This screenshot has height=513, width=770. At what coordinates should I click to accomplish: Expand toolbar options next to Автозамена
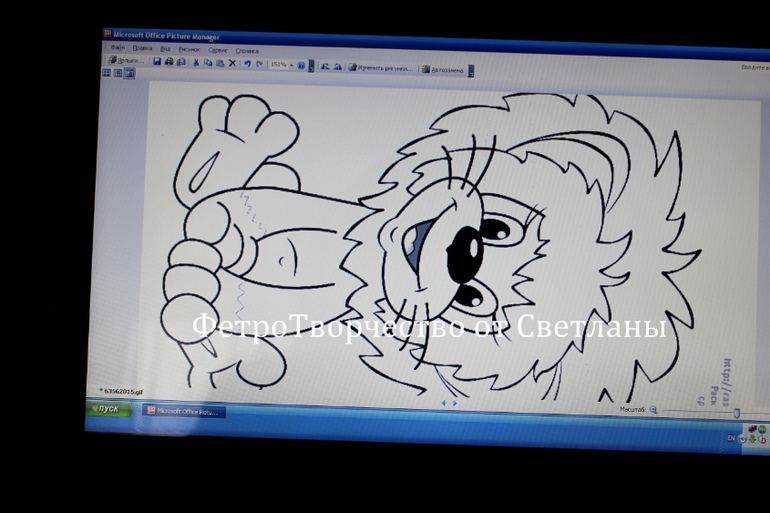pyautogui.click(x=471, y=71)
